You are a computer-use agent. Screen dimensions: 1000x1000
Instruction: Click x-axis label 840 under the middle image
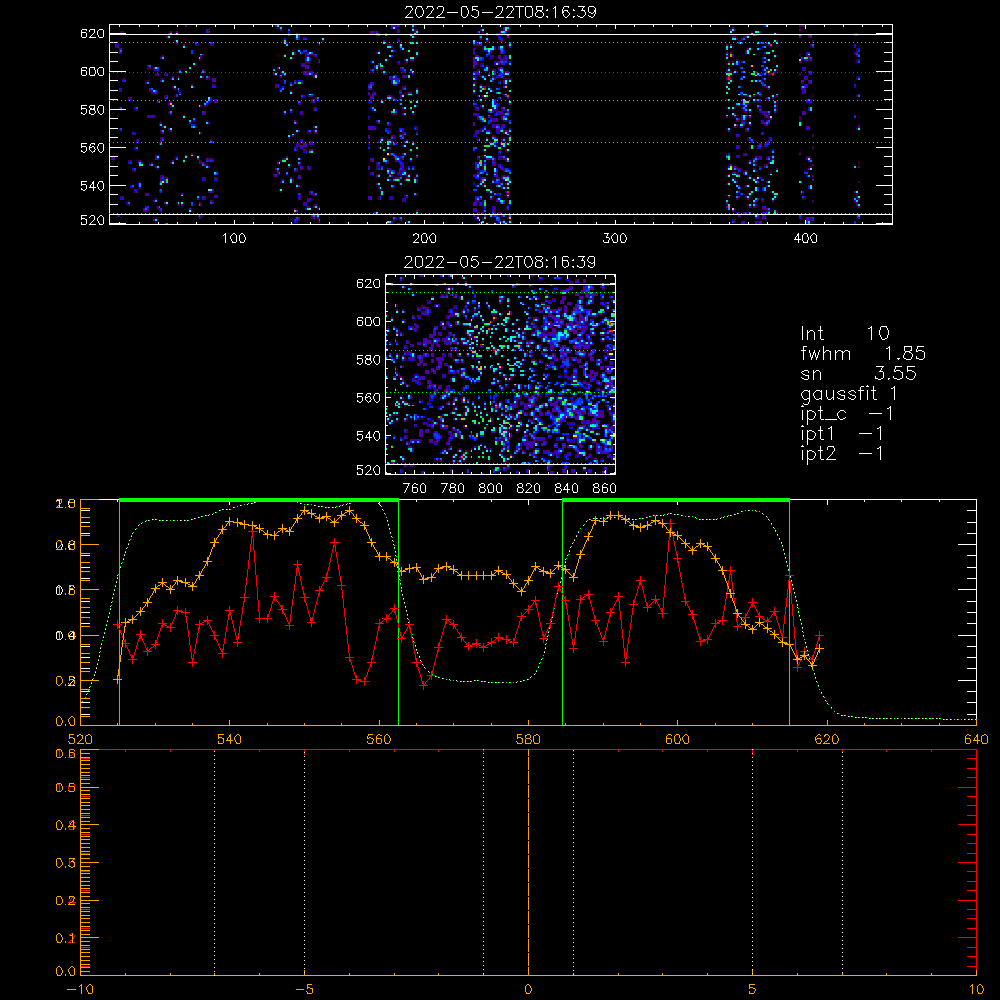pyautogui.click(x=566, y=489)
